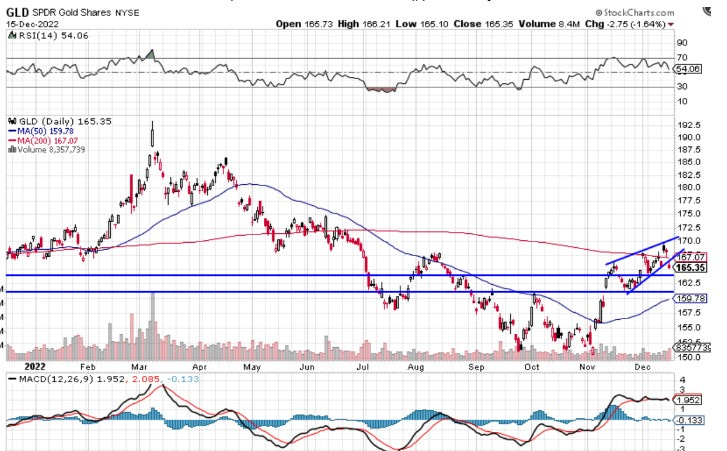Click the 90 level on RSI axis
The width and height of the screenshot is (727, 451).
(x=682, y=43)
